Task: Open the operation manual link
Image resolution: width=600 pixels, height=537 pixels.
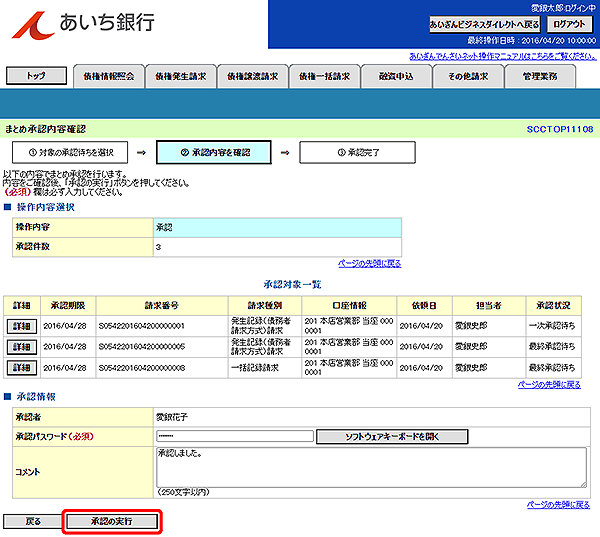Action: point(503,56)
